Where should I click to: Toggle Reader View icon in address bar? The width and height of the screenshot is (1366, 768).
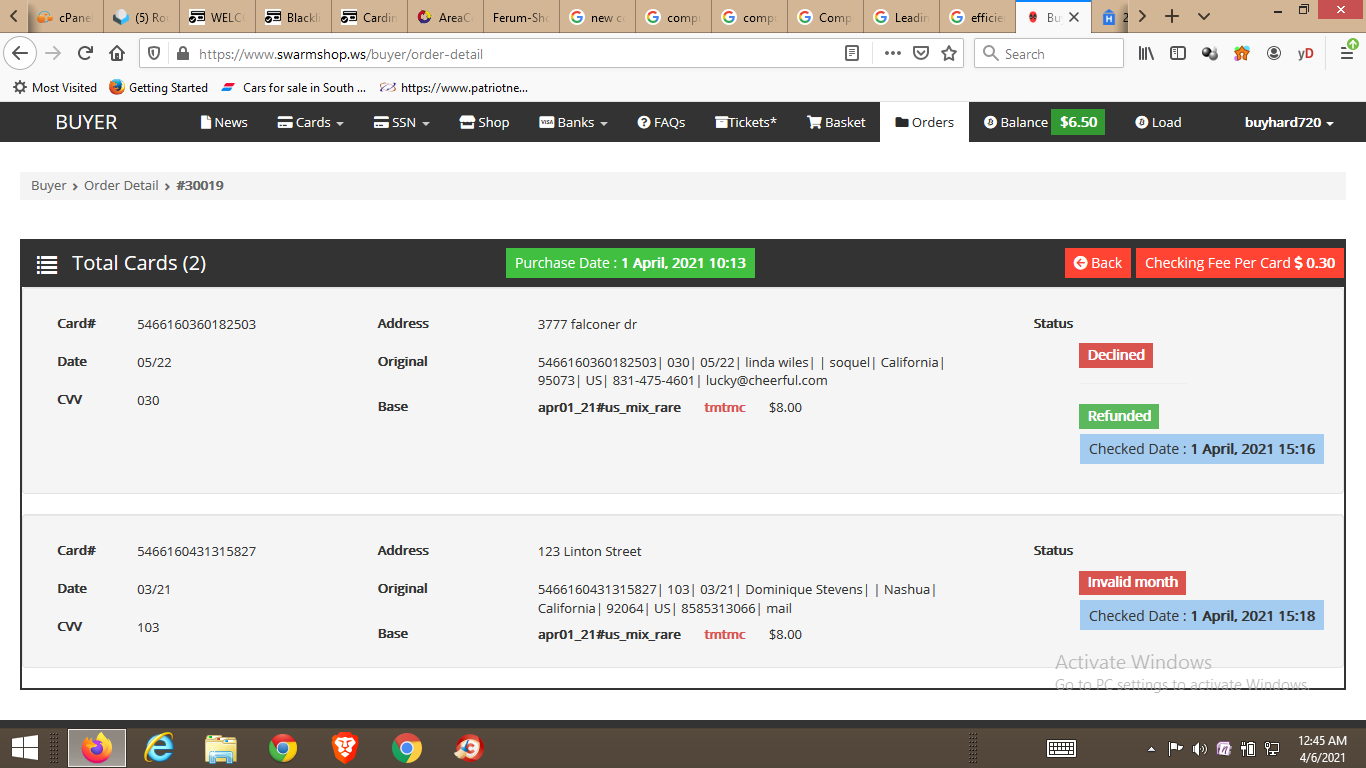tap(852, 54)
